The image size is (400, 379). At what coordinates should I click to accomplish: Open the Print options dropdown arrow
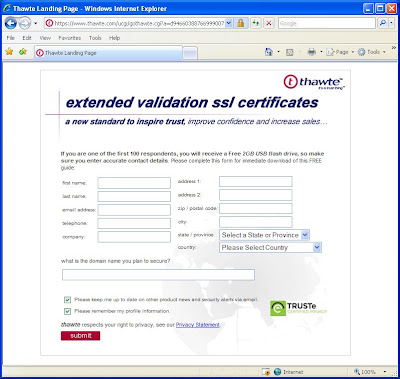point(321,52)
